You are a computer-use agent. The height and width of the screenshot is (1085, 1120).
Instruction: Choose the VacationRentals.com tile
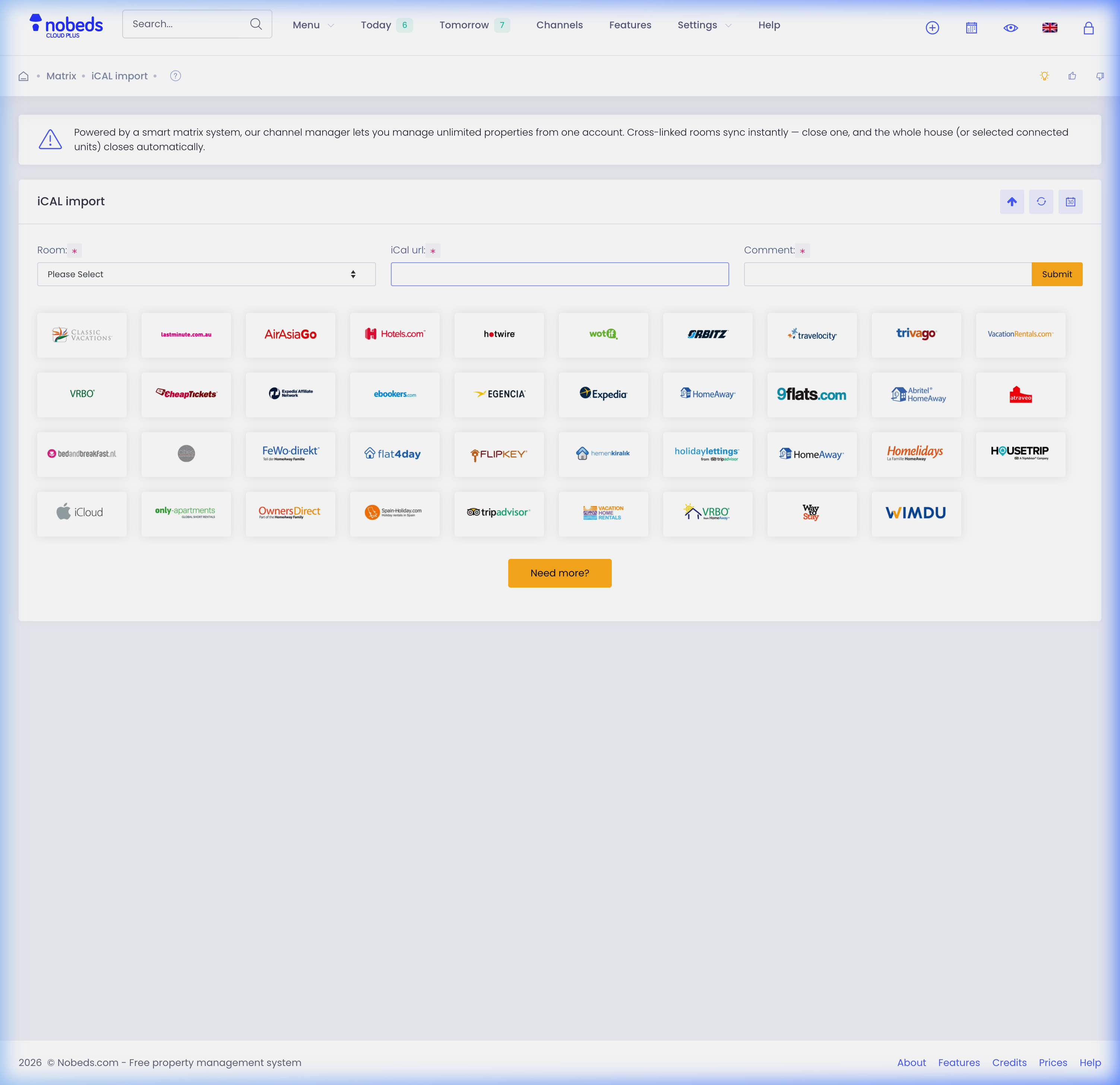coord(1020,335)
